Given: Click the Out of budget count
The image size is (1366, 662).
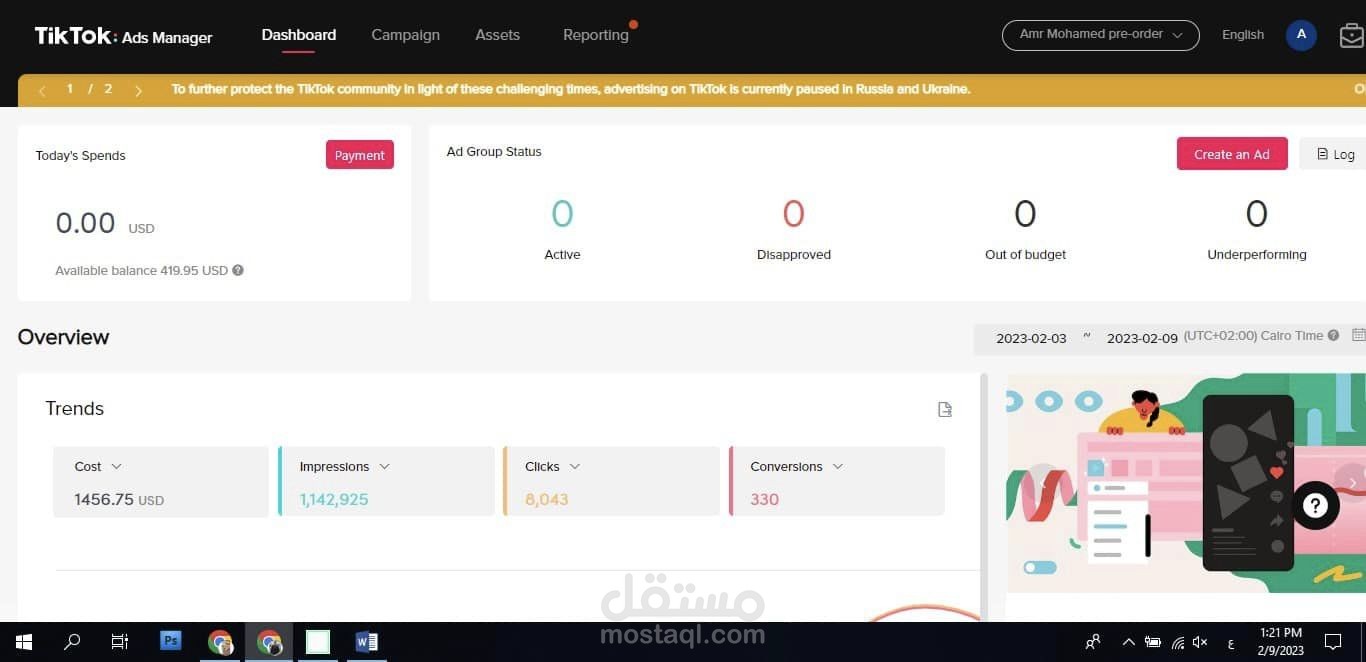Looking at the screenshot, I should (x=1025, y=214).
